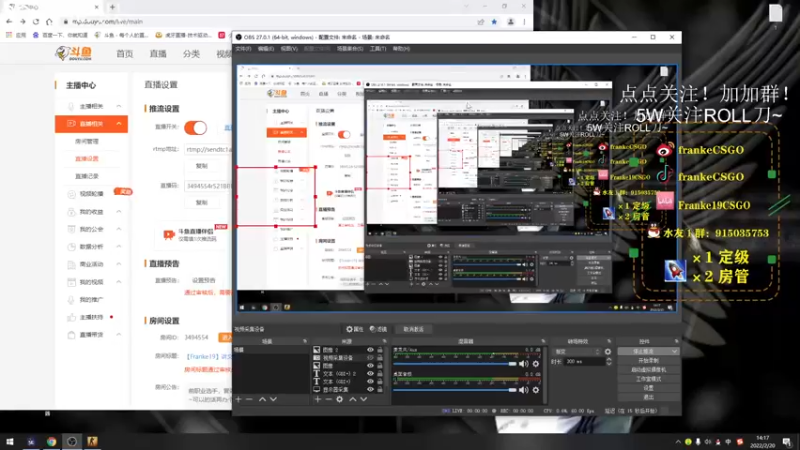Copy the rtmp address with 复制
The height and width of the screenshot is (450, 800).
coord(202,166)
